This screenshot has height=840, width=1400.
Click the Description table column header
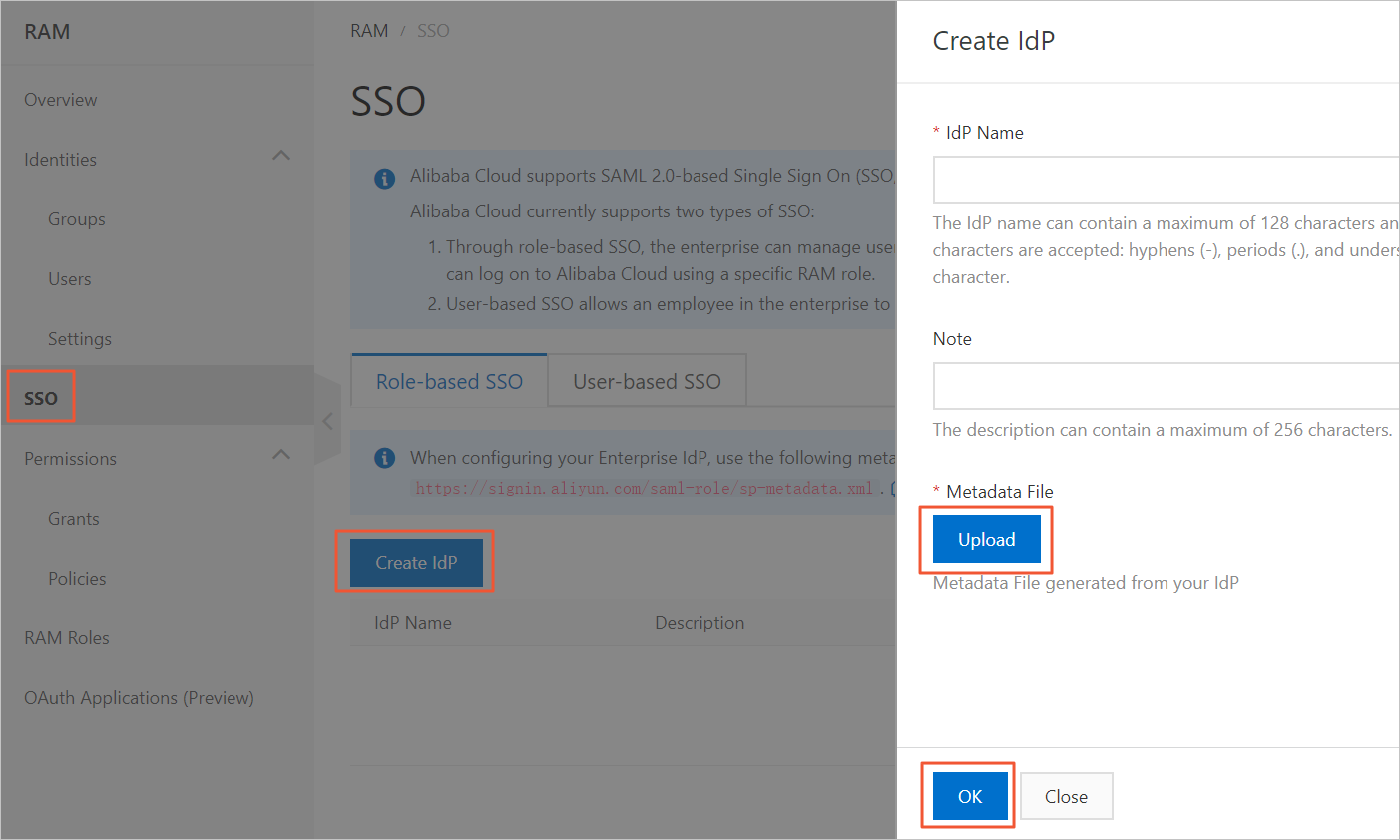[x=700, y=623]
